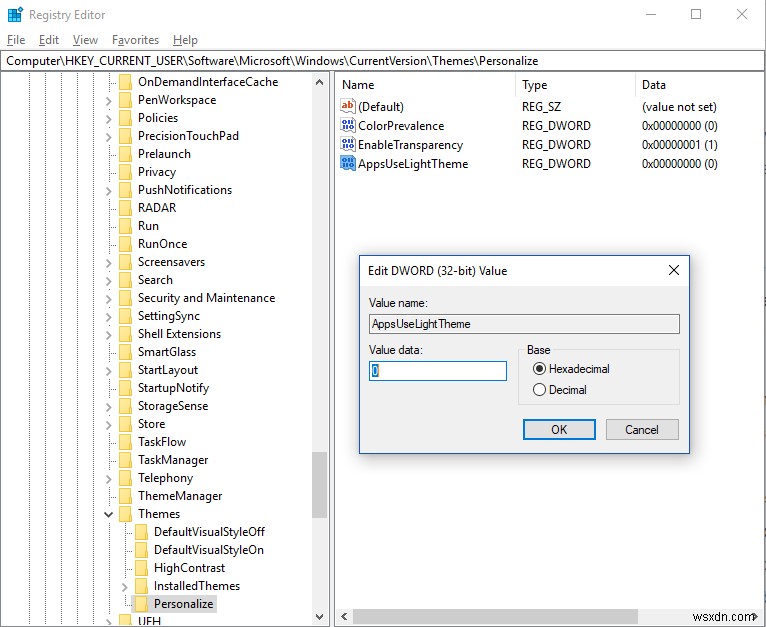The width and height of the screenshot is (766, 627).
Task: Open the Help menu
Action: [x=185, y=40]
